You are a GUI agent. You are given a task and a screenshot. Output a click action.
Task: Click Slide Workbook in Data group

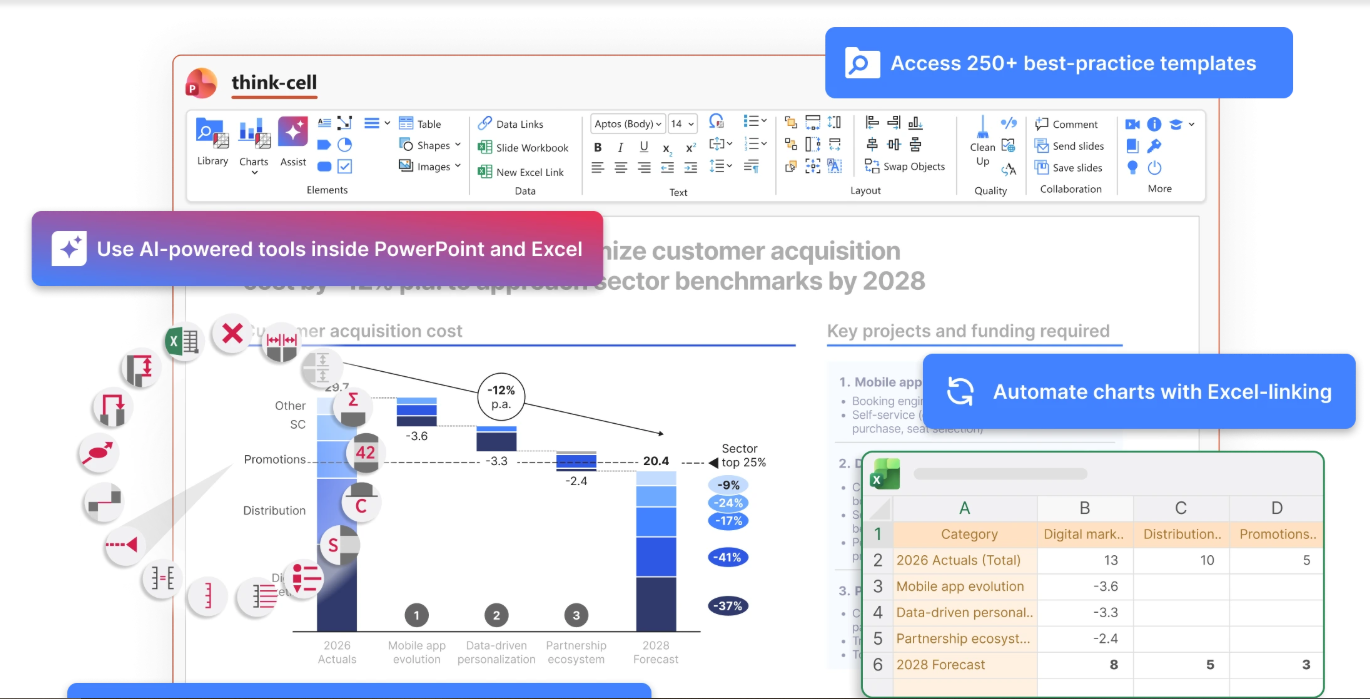click(x=523, y=148)
